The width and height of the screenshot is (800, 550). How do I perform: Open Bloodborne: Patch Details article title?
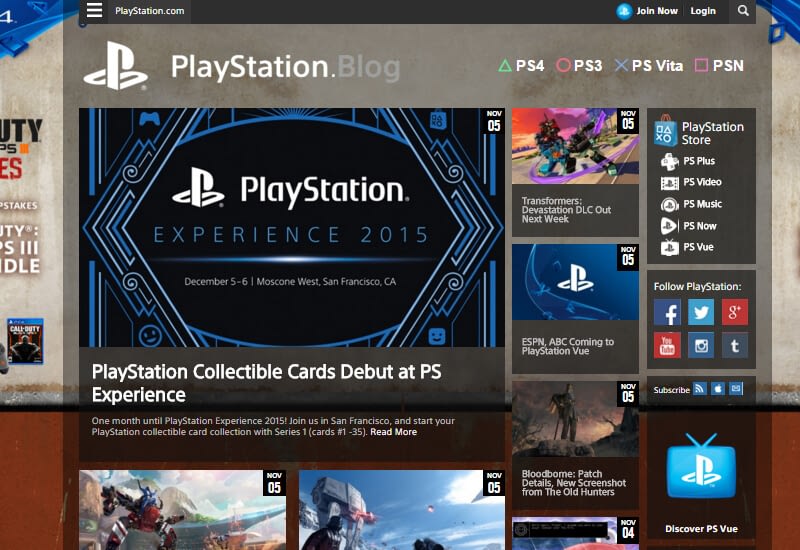(x=573, y=483)
